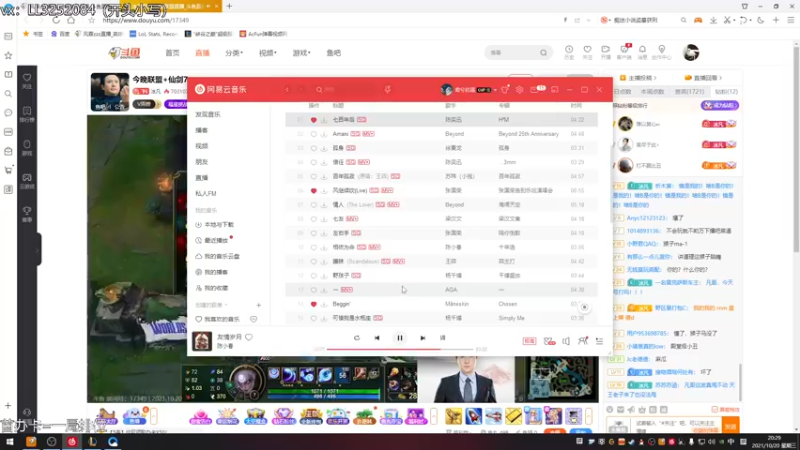
Task: Open the skin theme shirt icon
Action: pyautogui.click(x=505, y=89)
